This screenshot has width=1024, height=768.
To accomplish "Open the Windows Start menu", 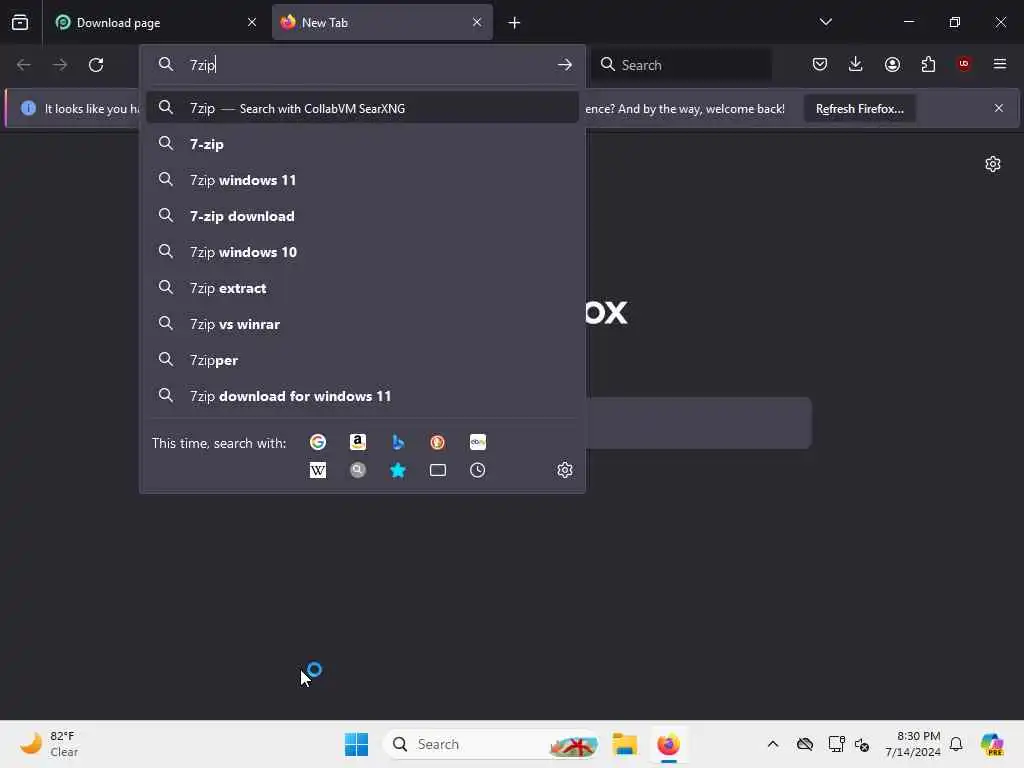I will coord(356,744).
